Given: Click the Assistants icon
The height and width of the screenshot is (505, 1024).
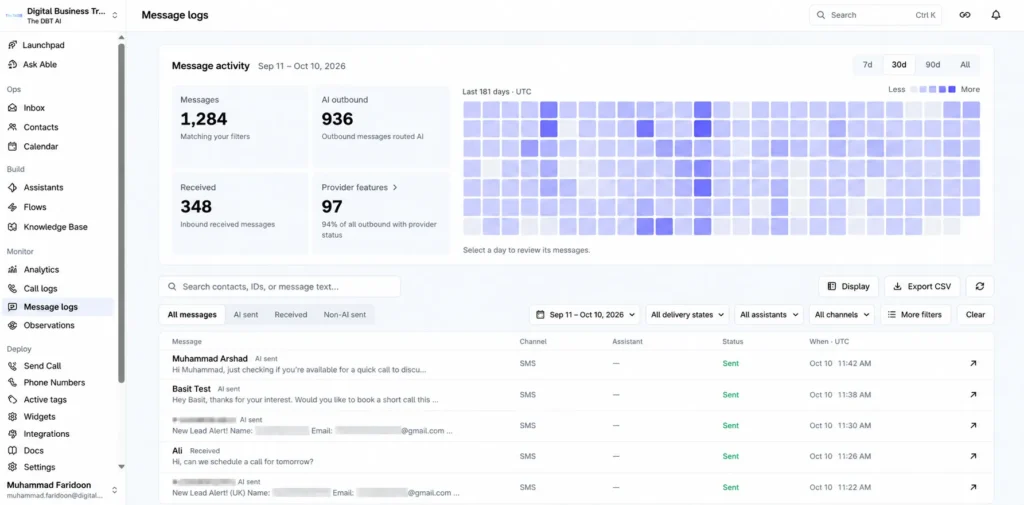Looking at the screenshot, I should [x=12, y=187].
